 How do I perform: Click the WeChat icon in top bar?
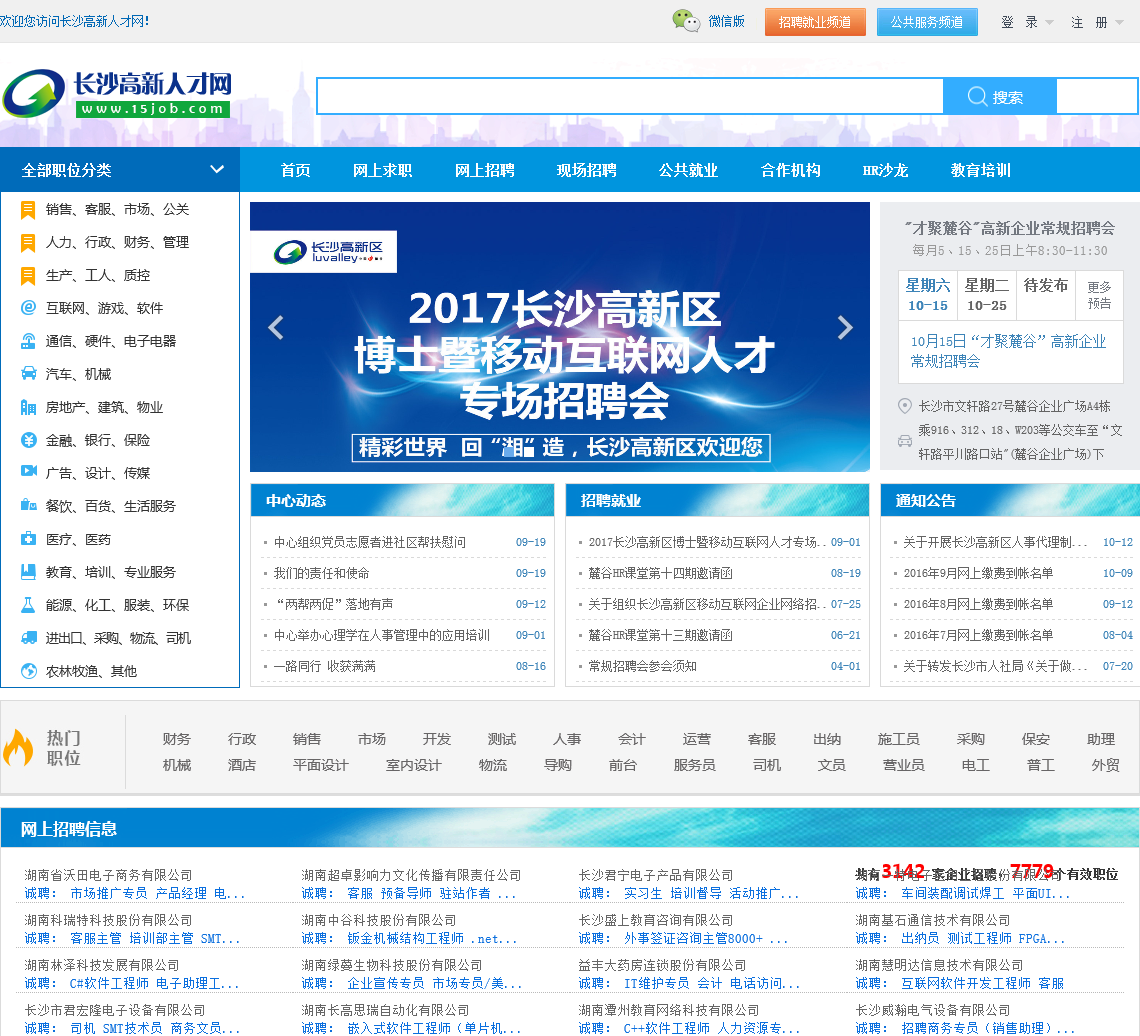click(686, 21)
